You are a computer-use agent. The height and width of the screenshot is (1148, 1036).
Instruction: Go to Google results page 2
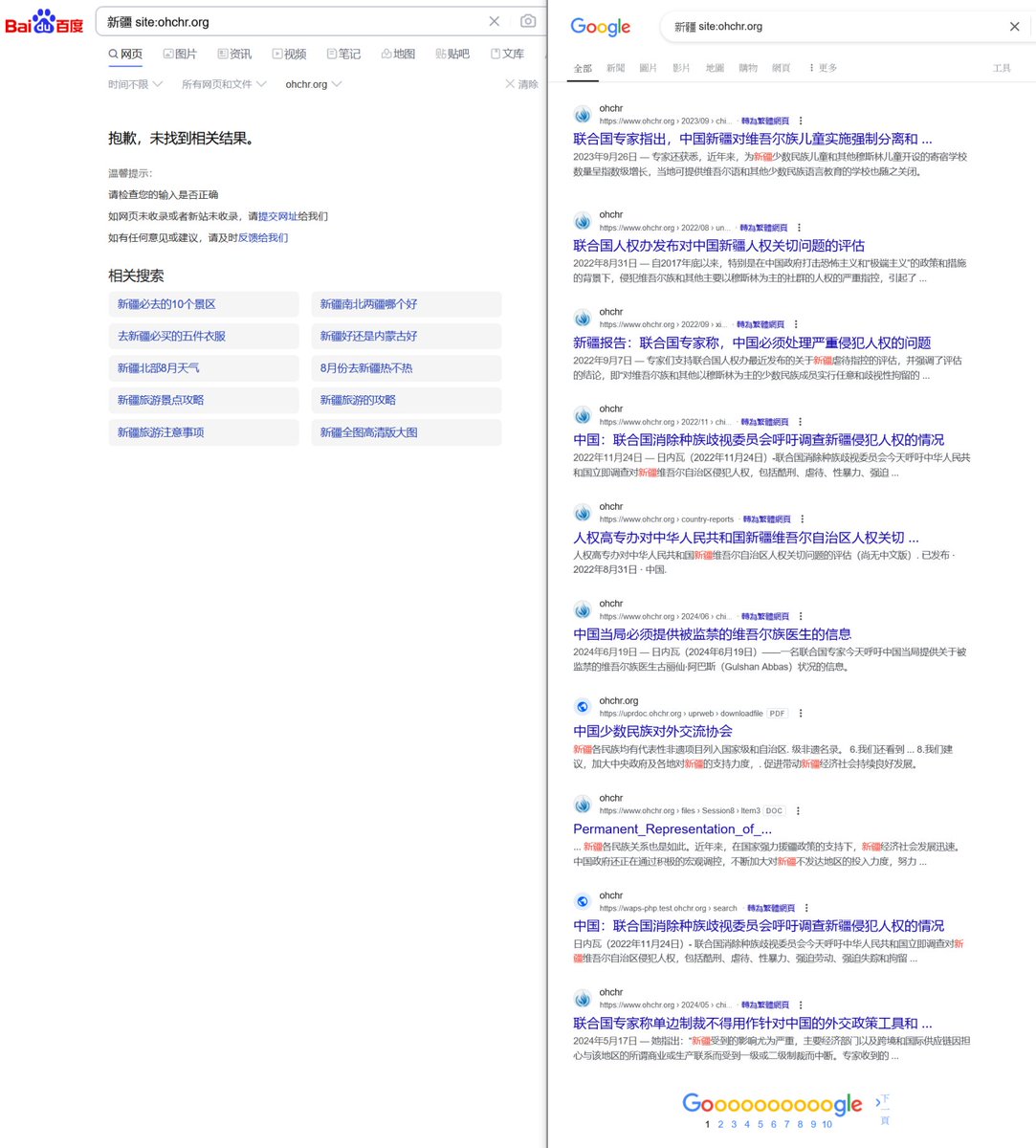pyautogui.click(x=720, y=1124)
